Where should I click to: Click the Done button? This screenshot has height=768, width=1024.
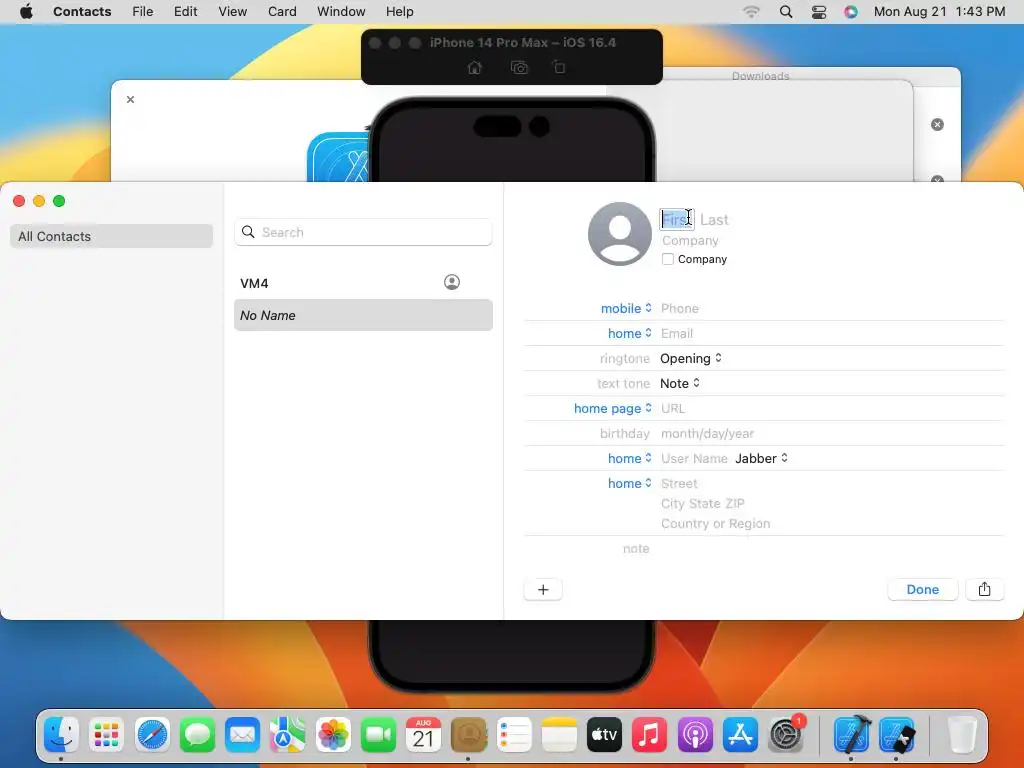[922, 589]
